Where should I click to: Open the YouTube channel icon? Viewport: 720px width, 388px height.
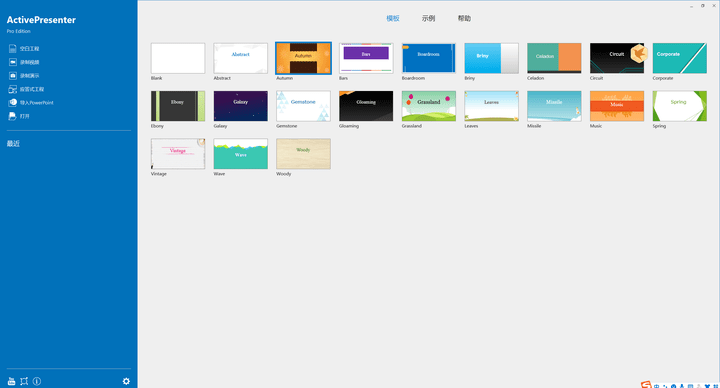11,381
